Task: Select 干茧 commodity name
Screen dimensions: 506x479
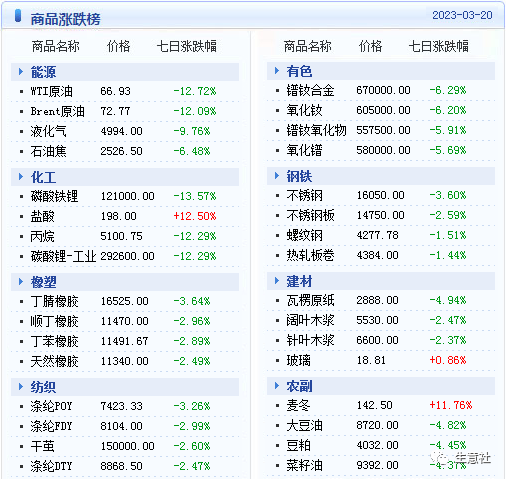Action: 42,446
